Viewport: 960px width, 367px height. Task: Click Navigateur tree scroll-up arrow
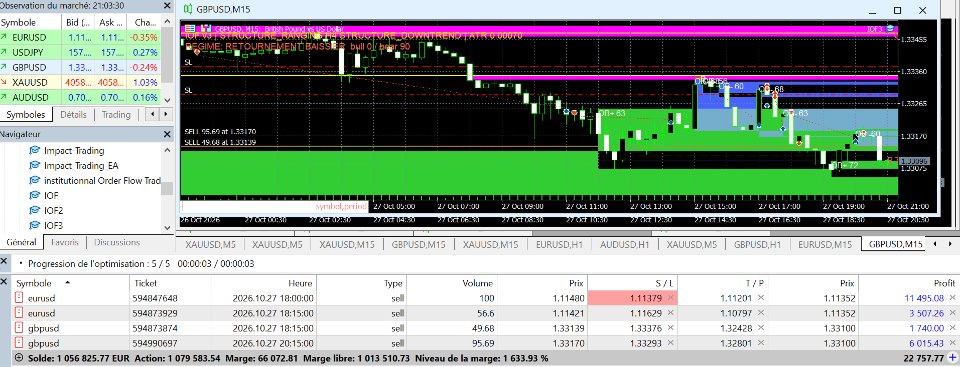(x=167, y=150)
